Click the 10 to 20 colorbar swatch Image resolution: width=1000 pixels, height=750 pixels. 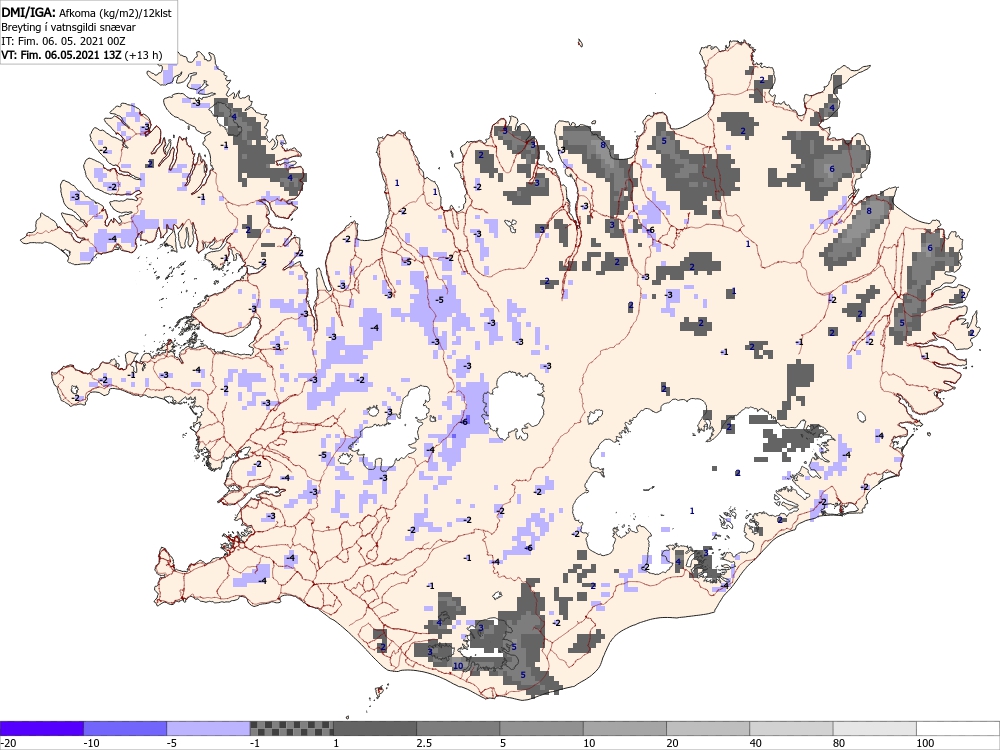pyautogui.click(x=625, y=728)
